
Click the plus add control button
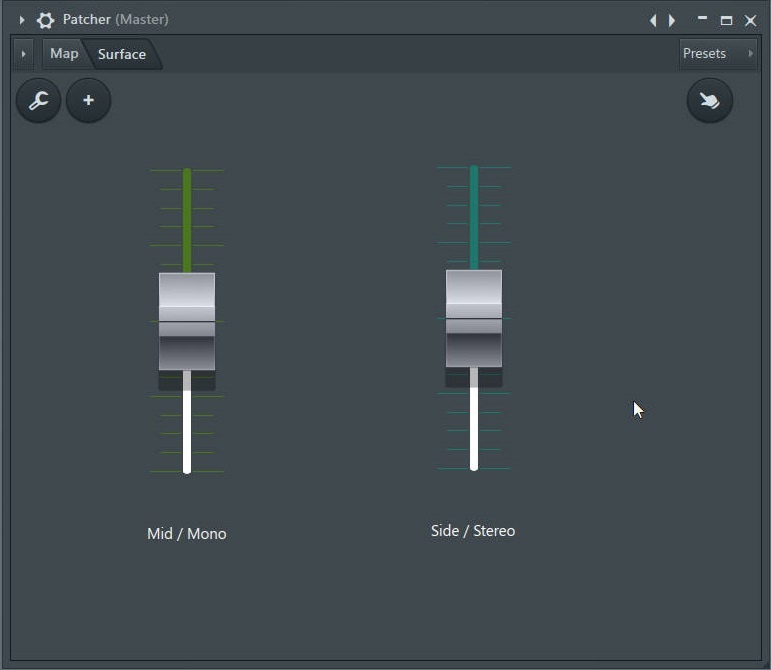[x=89, y=100]
